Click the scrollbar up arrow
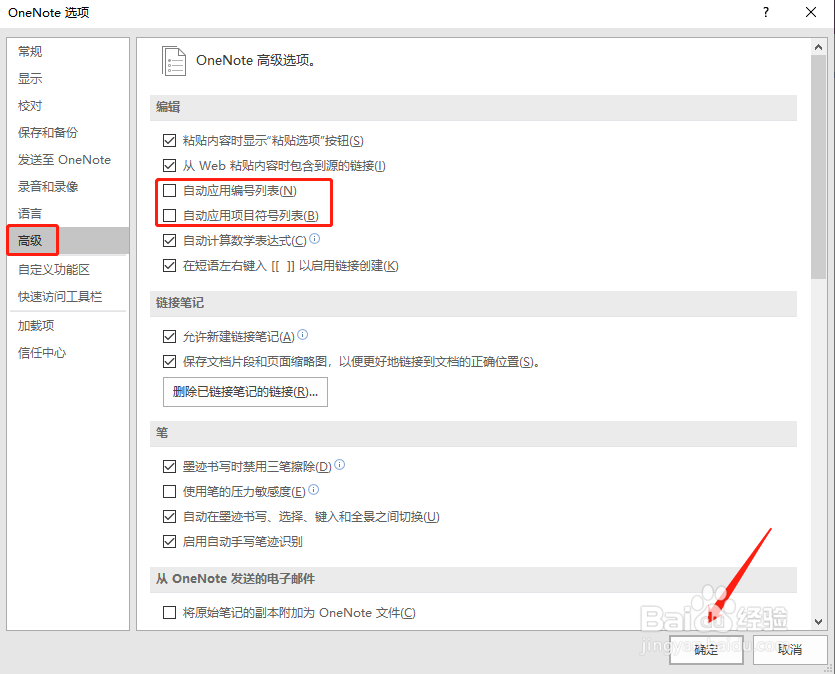Screen dimensions: 835x674 (x=818, y=47)
